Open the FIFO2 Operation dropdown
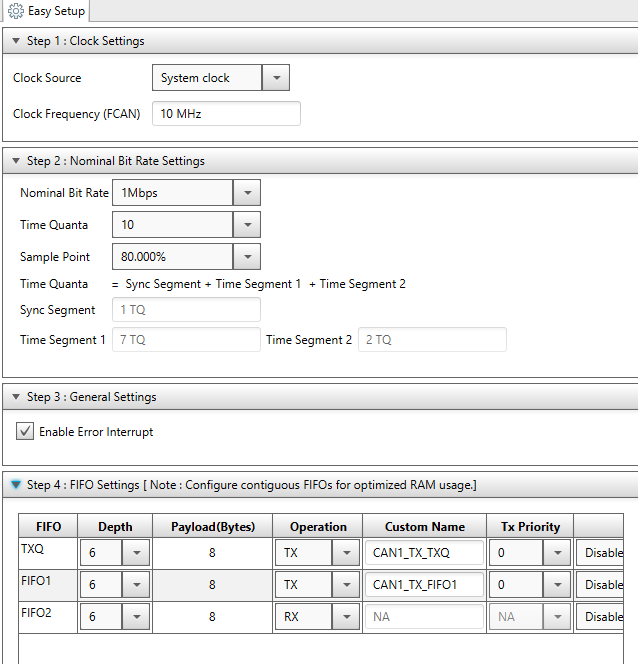This screenshot has height=664, width=638. [x=346, y=617]
